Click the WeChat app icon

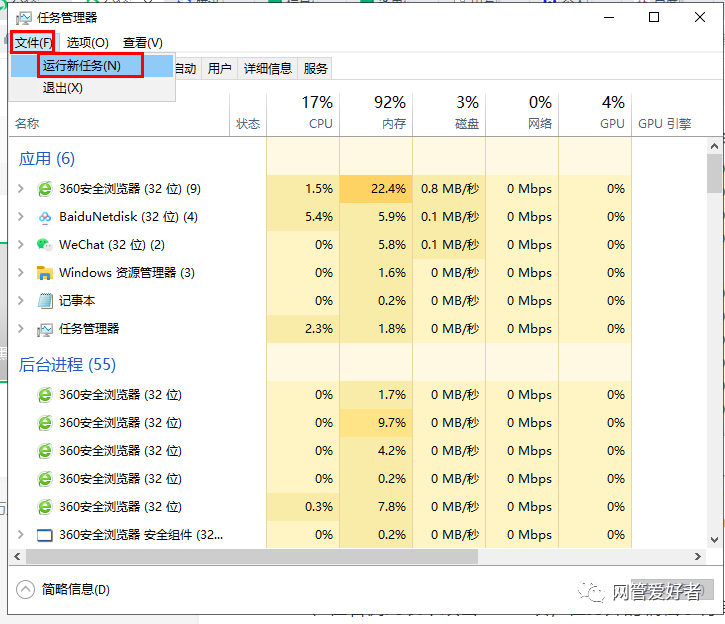(45, 245)
